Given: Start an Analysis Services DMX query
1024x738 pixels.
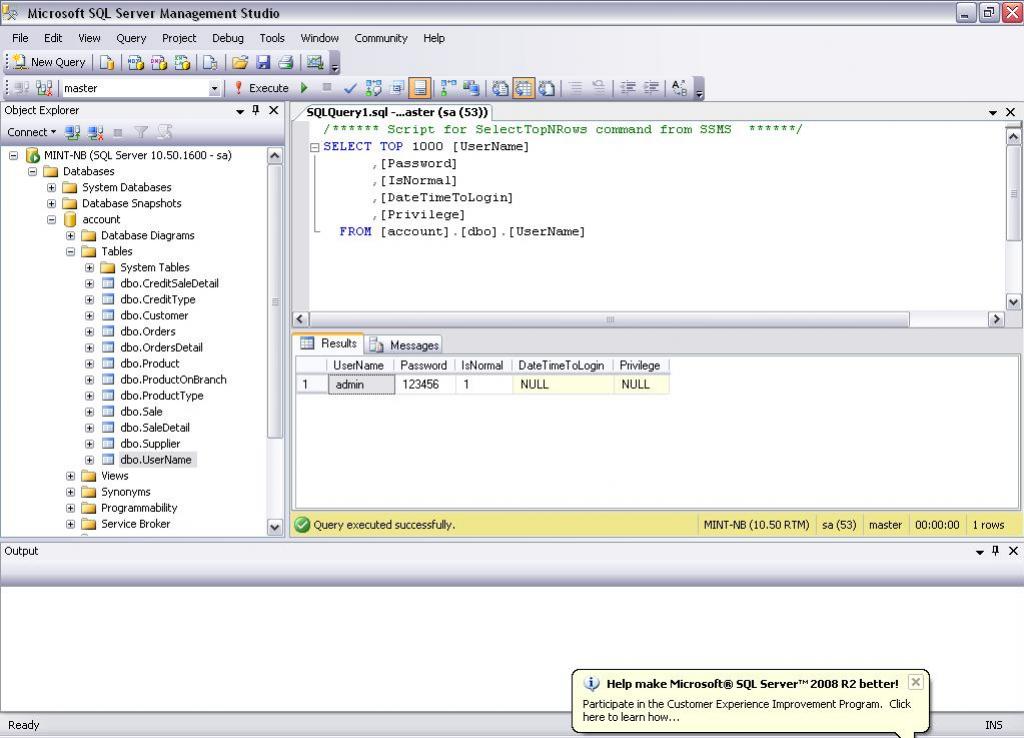Looking at the screenshot, I should pos(159,62).
